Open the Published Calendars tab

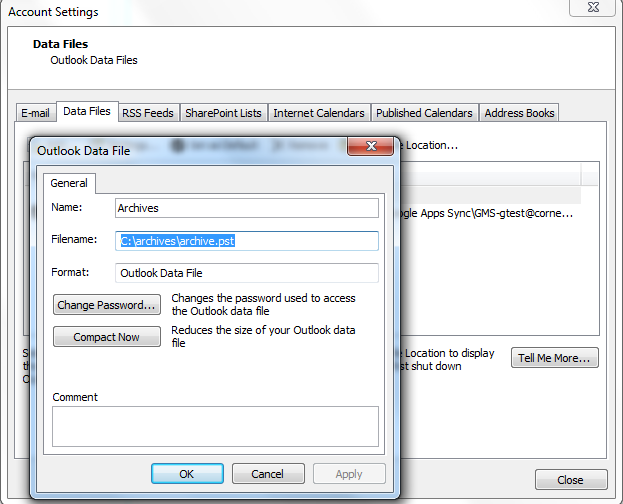(424, 113)
